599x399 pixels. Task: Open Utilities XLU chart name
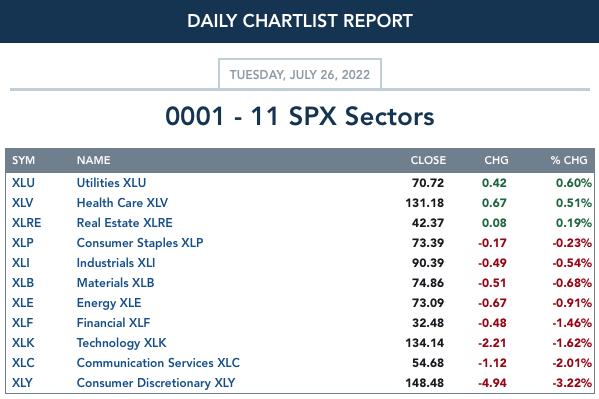click(x=111, y=183)
